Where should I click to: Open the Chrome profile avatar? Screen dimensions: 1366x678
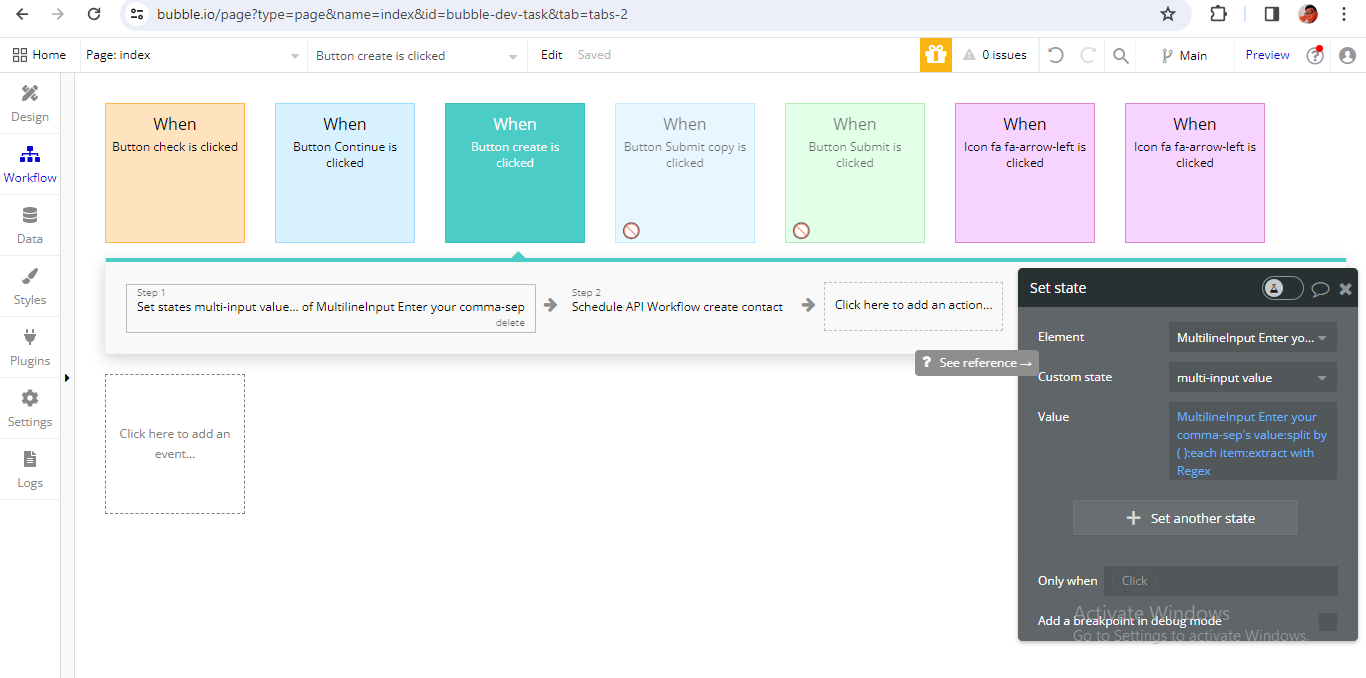[1308, 14]
